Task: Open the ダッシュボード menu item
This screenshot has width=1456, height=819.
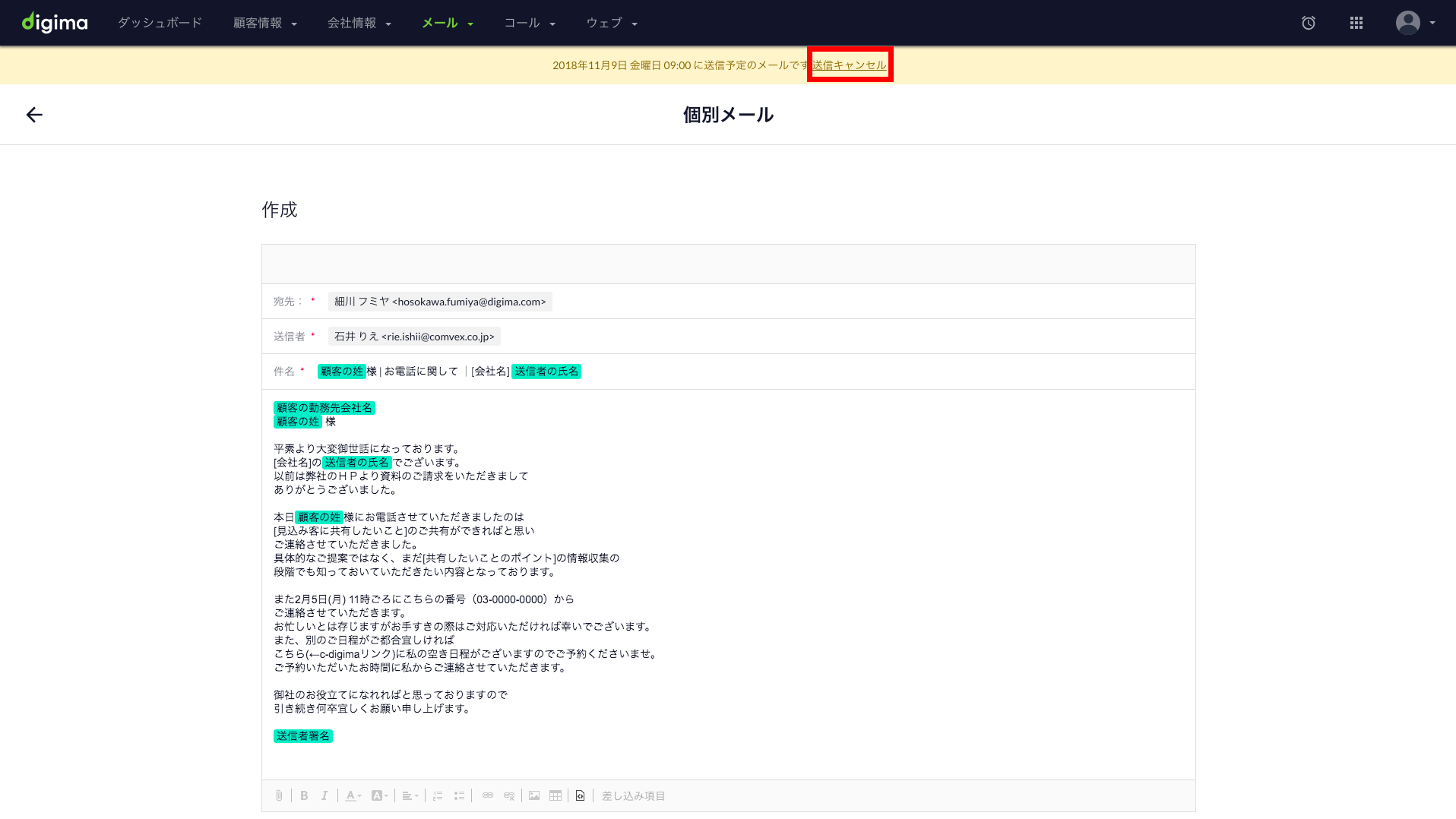Action: pos(160,23)
